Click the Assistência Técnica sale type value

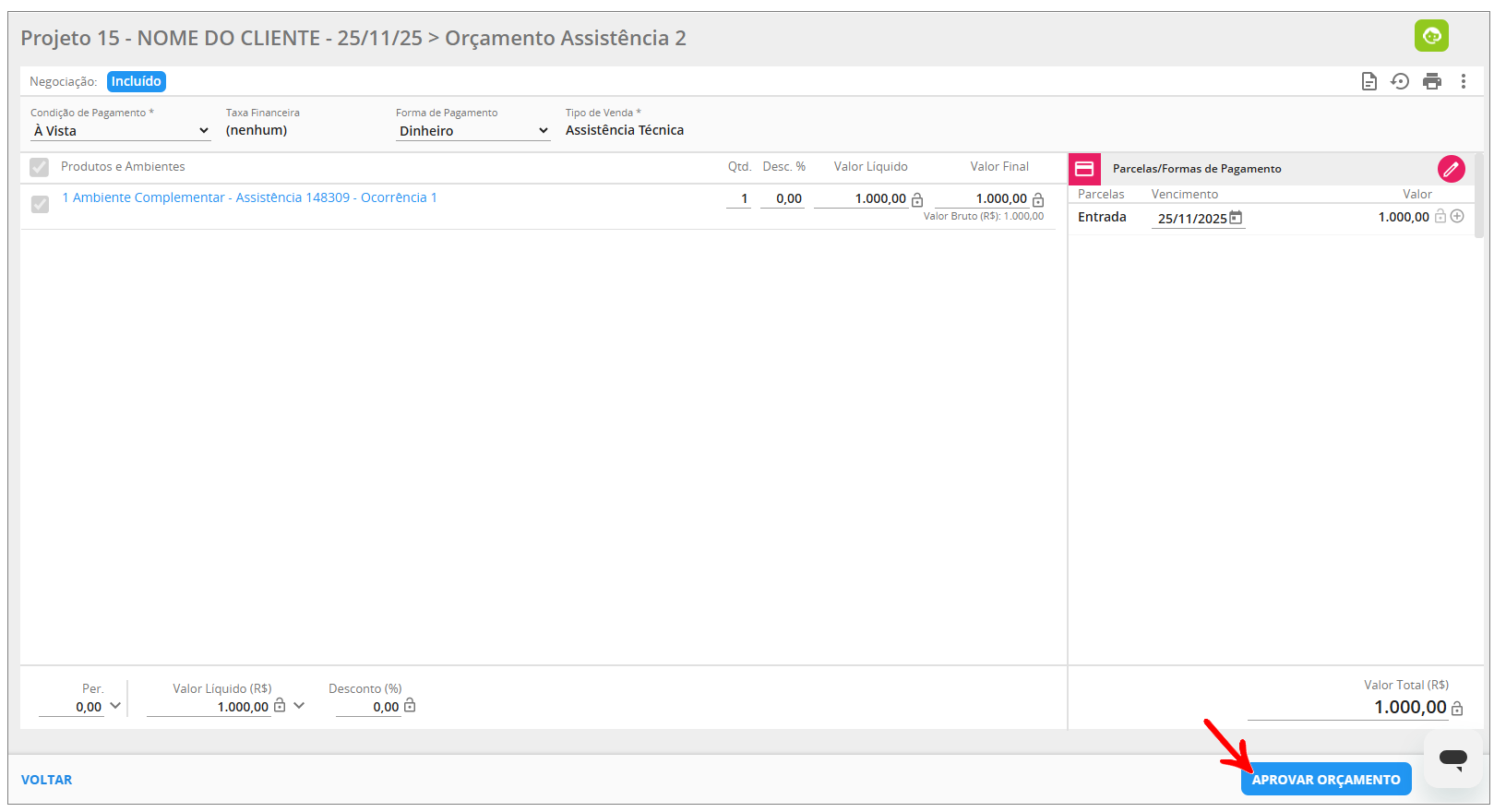coord(625,130)
